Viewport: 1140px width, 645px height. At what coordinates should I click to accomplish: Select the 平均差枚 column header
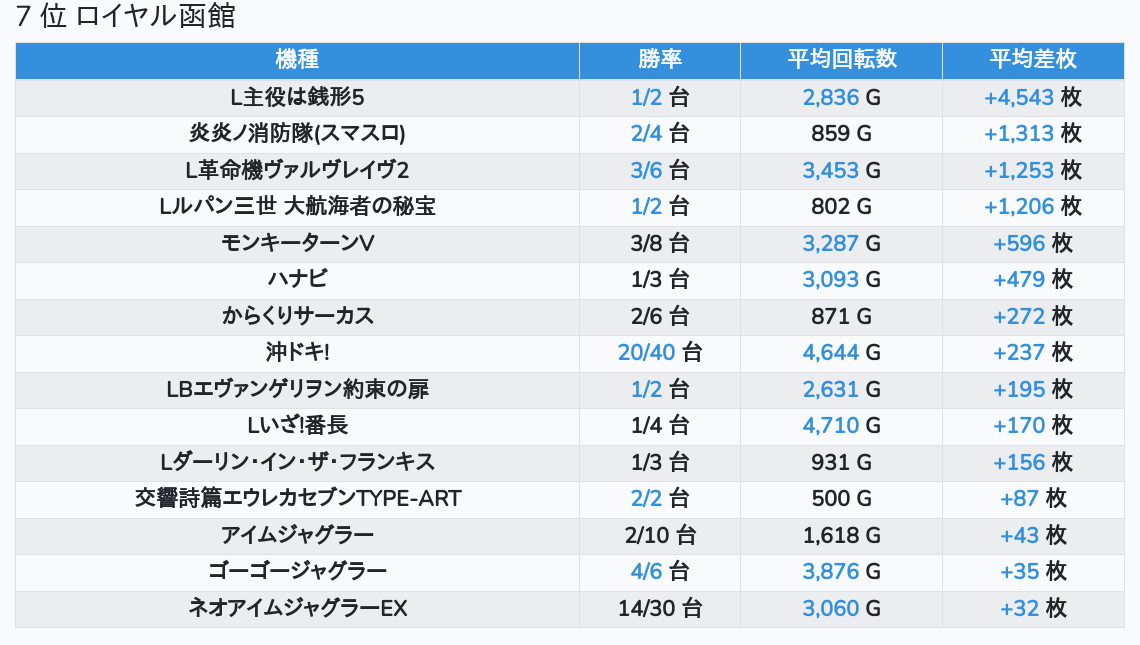tap(1032, 60)
